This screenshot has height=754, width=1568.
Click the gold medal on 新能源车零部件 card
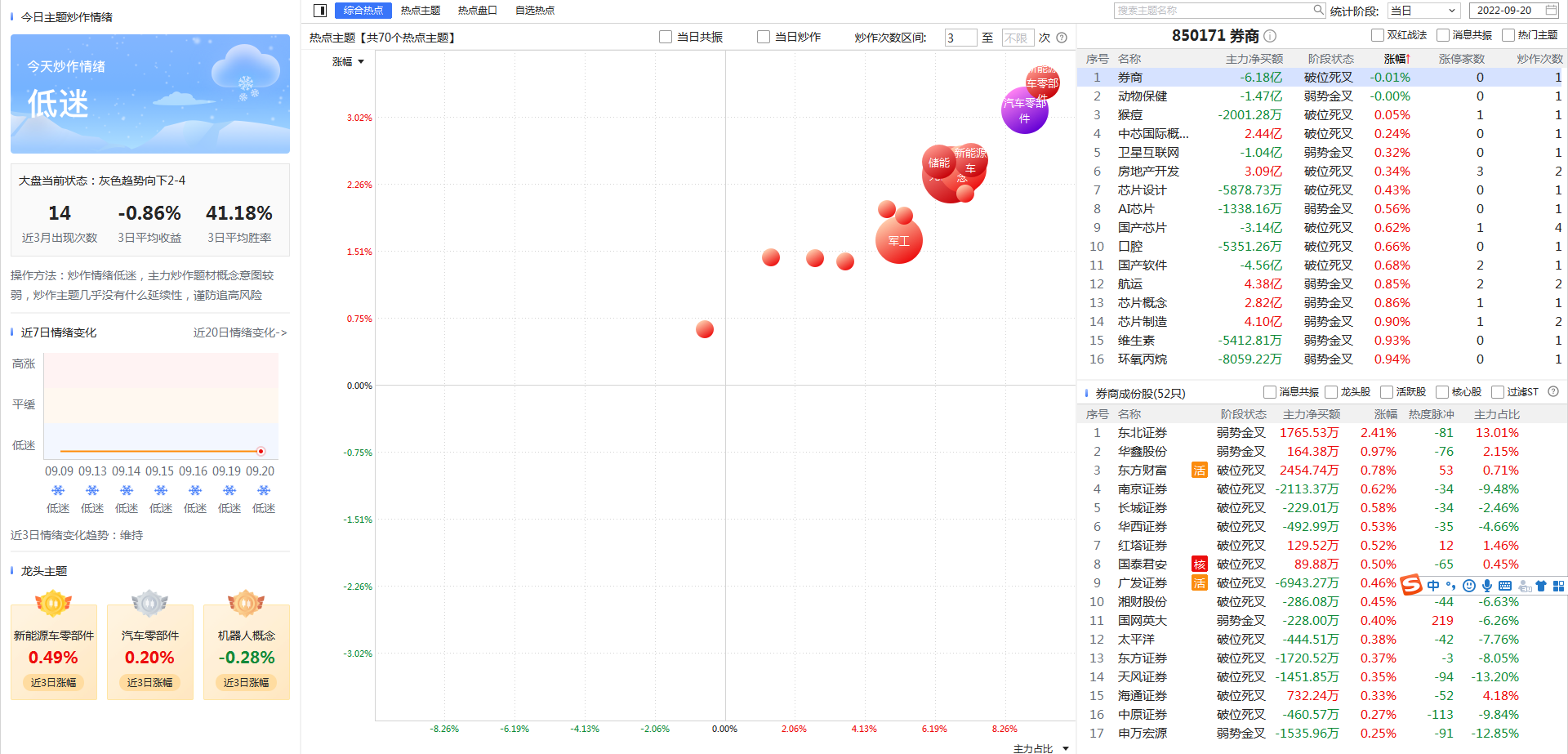pyautogui.click(x=53, y=604)
